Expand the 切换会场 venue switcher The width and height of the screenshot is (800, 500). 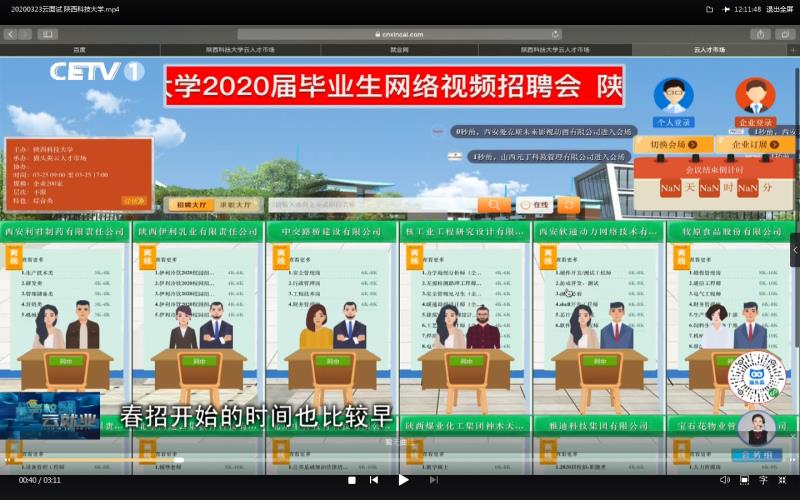pos(672,144)
